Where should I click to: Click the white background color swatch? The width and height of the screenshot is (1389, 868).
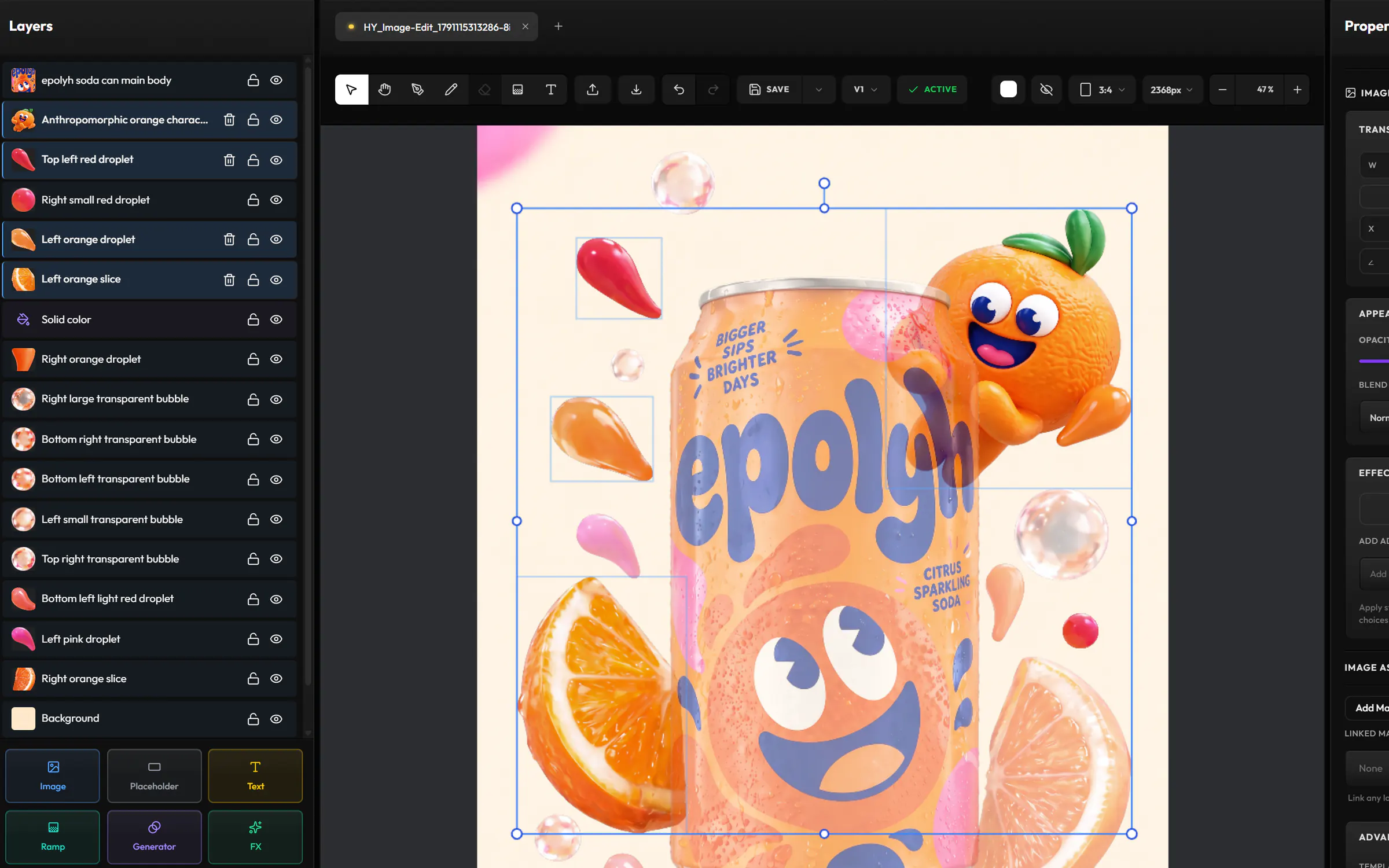tap(1008, 90)
